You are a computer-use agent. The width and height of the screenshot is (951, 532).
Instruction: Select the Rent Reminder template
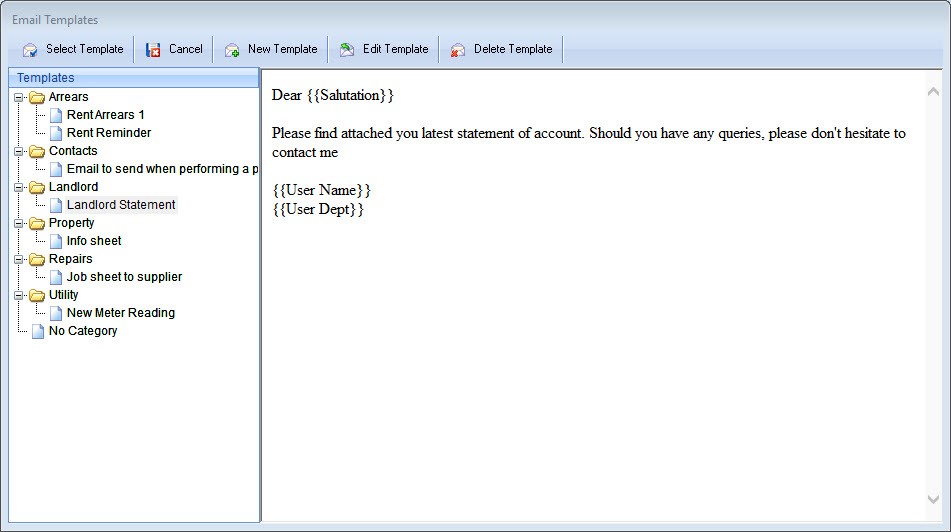pos(109,133)
